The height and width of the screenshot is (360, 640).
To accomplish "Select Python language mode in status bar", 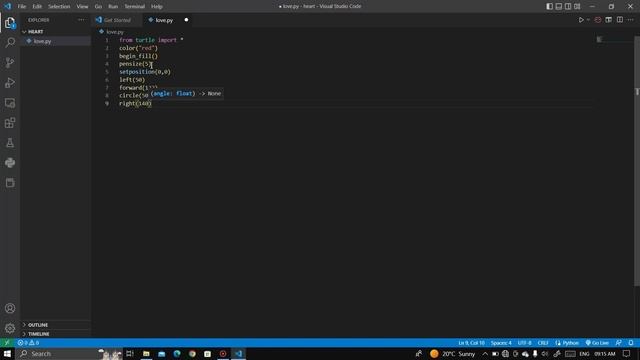I will [570, 343].
